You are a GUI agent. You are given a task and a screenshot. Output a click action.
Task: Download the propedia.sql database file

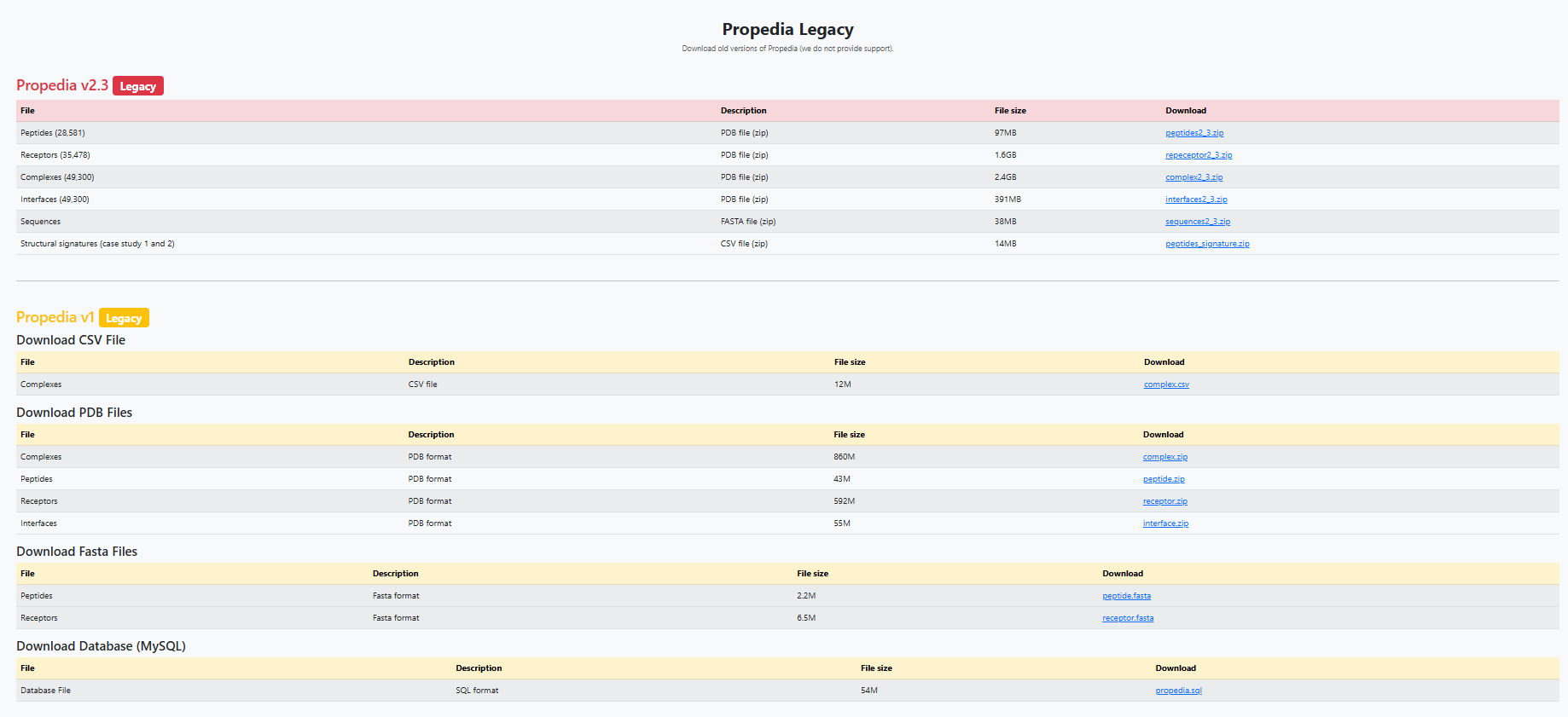(x=1178, y=691)
